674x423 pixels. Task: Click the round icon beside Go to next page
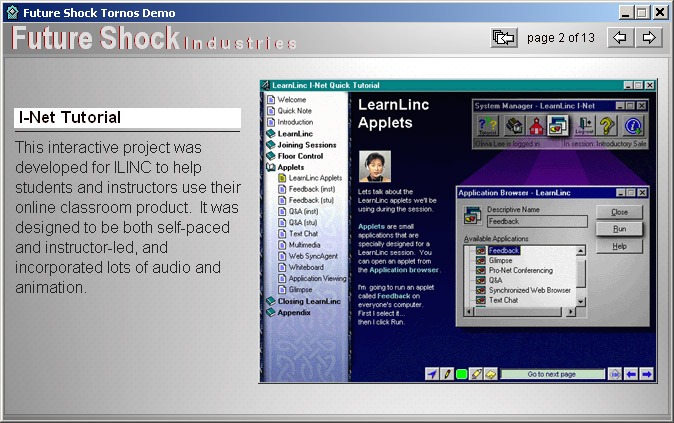click(615, 374)
